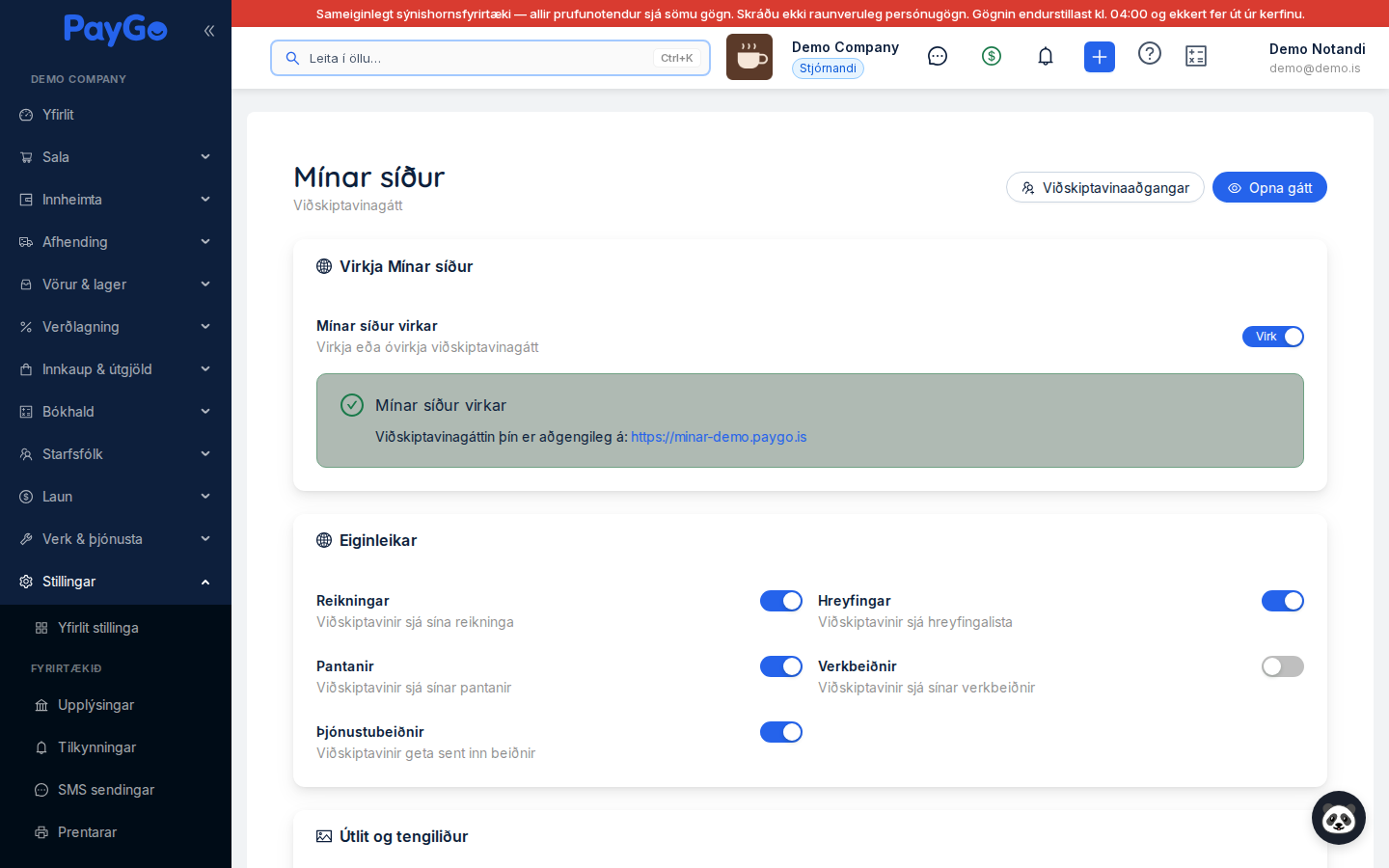Focus the Leita í öllu search field

tap(490, 58)
